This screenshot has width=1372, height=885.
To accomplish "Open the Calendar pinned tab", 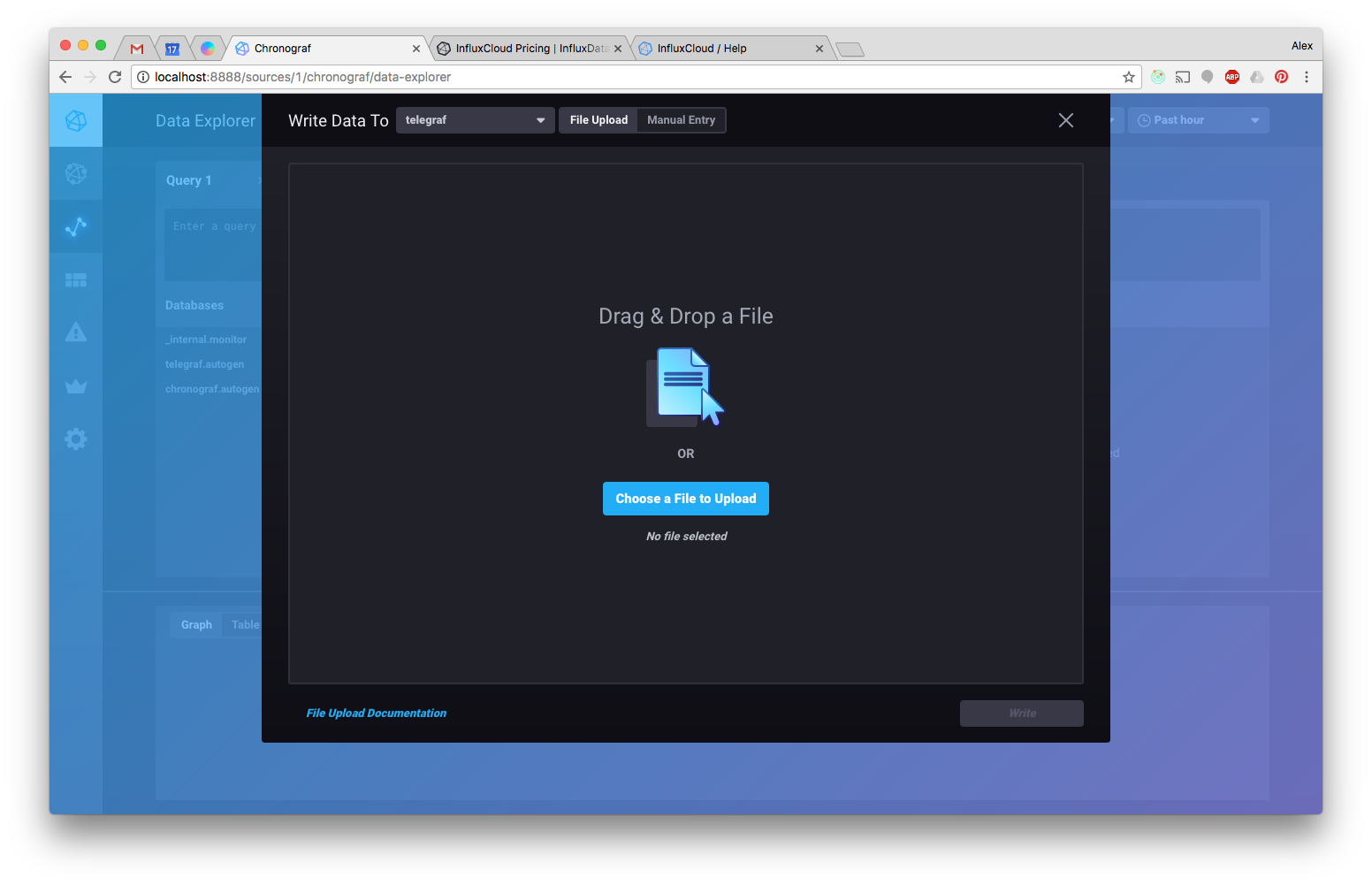I will tap(172, 49).
